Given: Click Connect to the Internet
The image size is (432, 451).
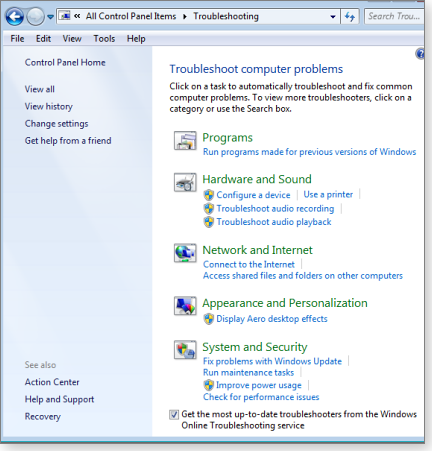Looking at the screenshot, I should (249, 264).
